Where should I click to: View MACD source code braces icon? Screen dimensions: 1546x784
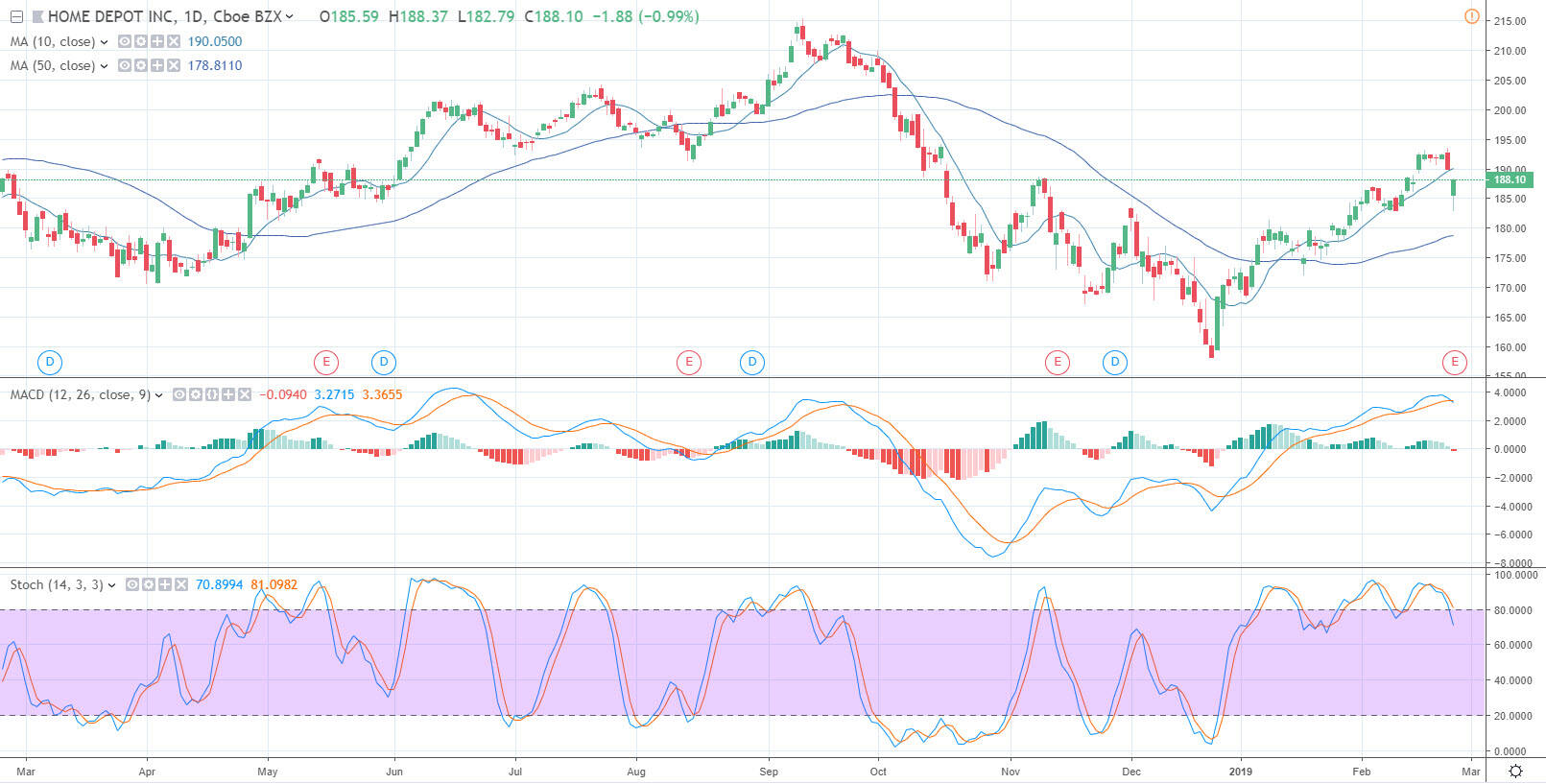212,394
